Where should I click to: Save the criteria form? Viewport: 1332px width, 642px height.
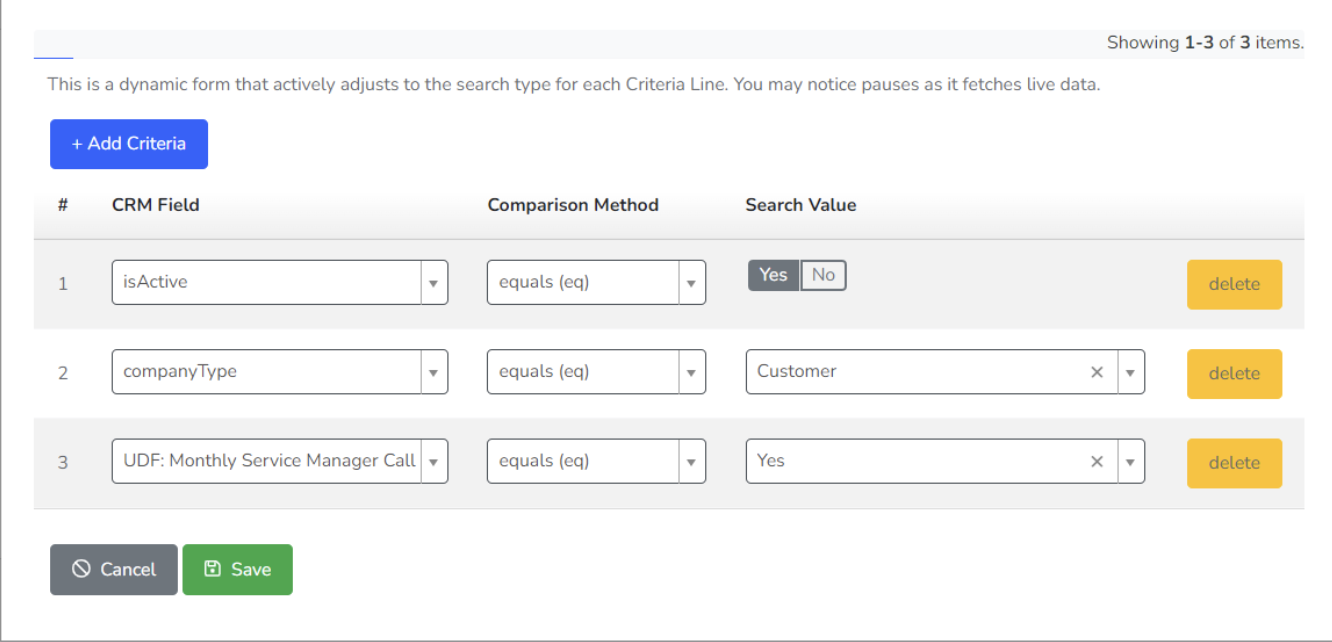[237, 569]
